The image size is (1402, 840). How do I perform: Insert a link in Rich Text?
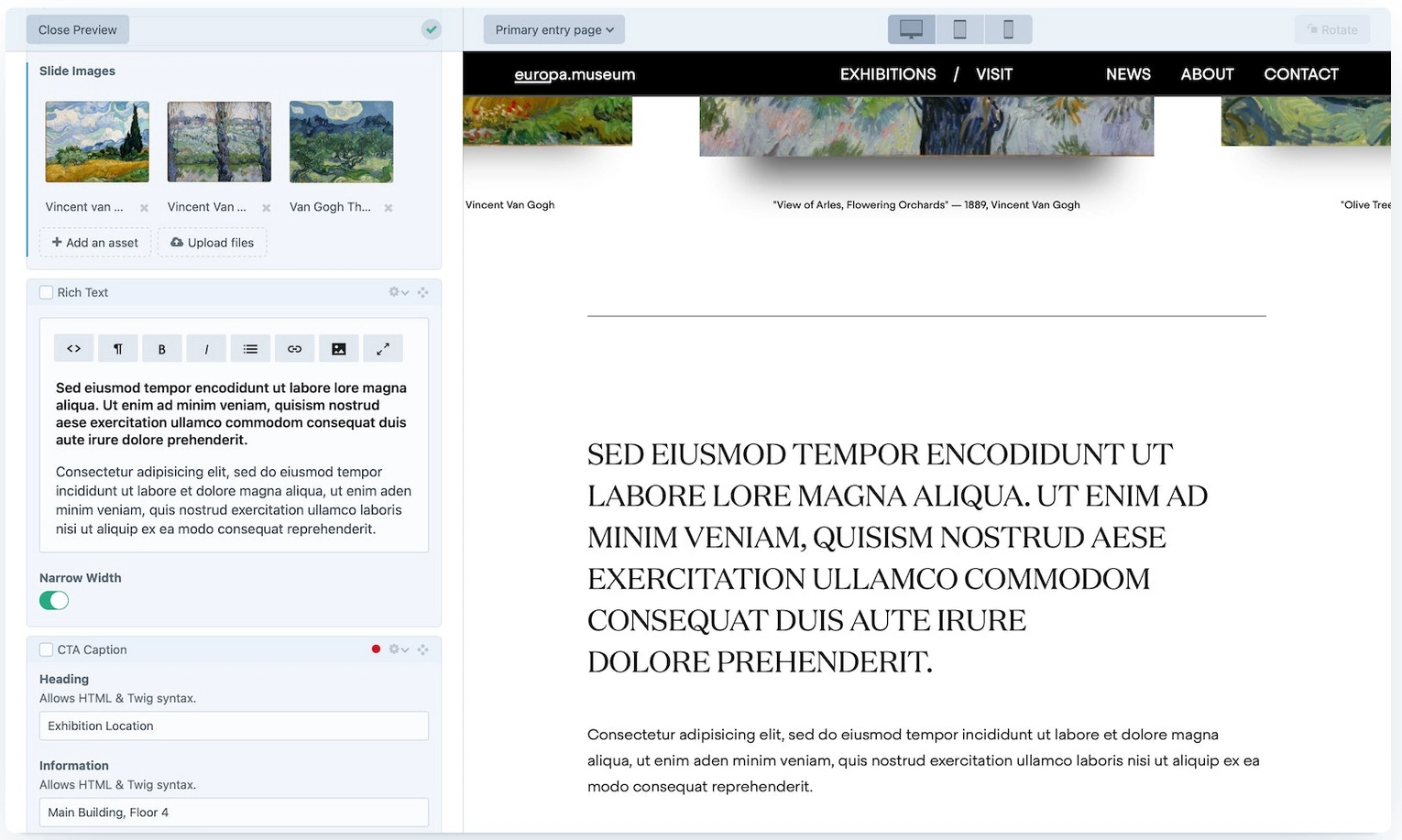(294, 348)
